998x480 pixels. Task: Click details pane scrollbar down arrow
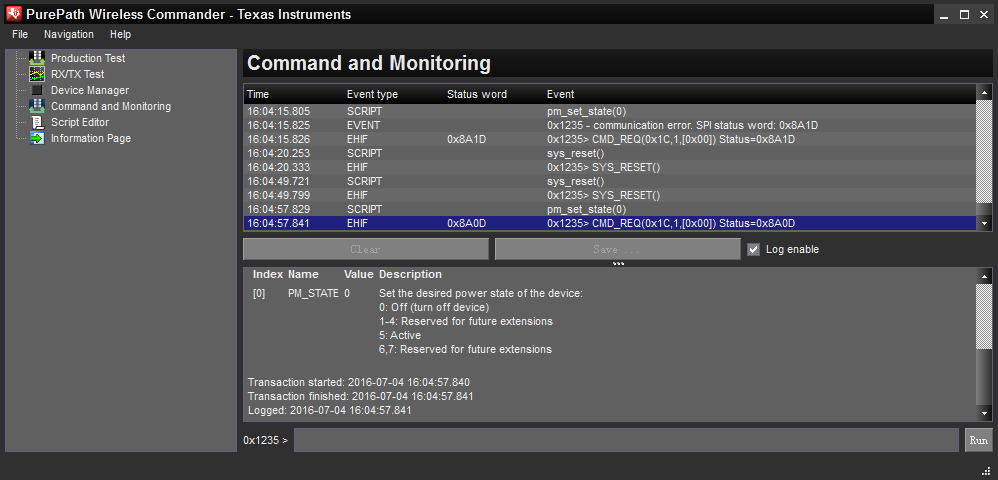(x=985, y=413)
